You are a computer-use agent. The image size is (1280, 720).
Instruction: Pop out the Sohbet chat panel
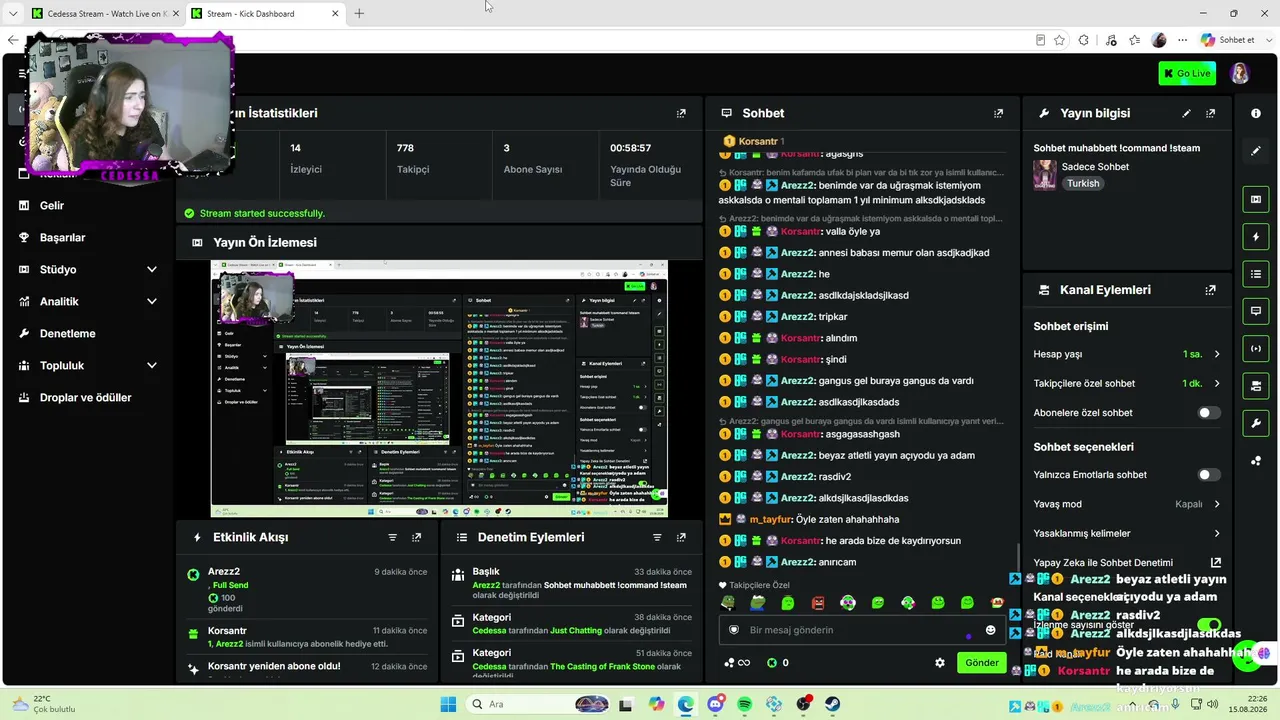998,114
